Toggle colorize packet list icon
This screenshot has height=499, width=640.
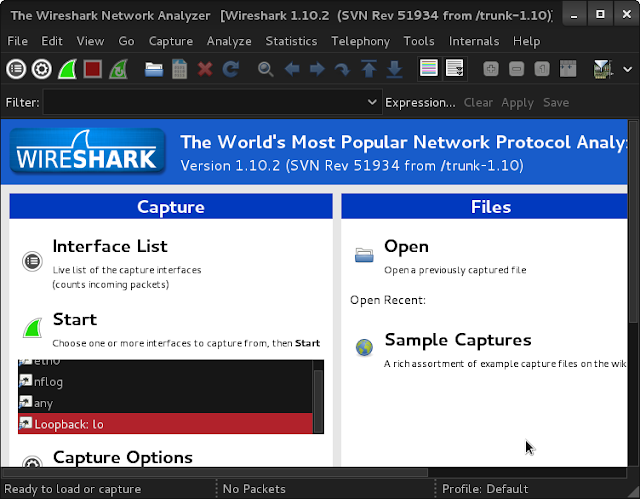point(429,68)
